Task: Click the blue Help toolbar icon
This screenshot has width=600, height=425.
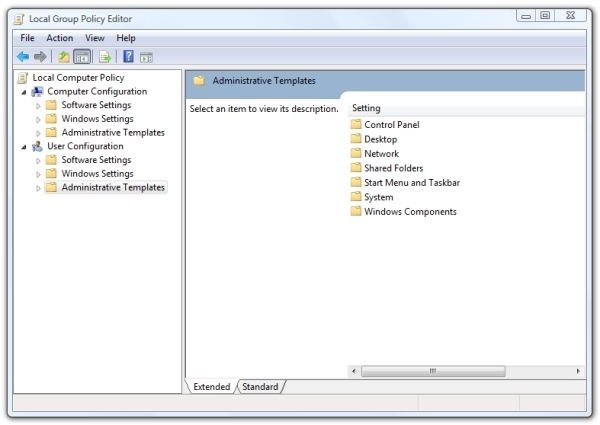Action: click(128, 57)
